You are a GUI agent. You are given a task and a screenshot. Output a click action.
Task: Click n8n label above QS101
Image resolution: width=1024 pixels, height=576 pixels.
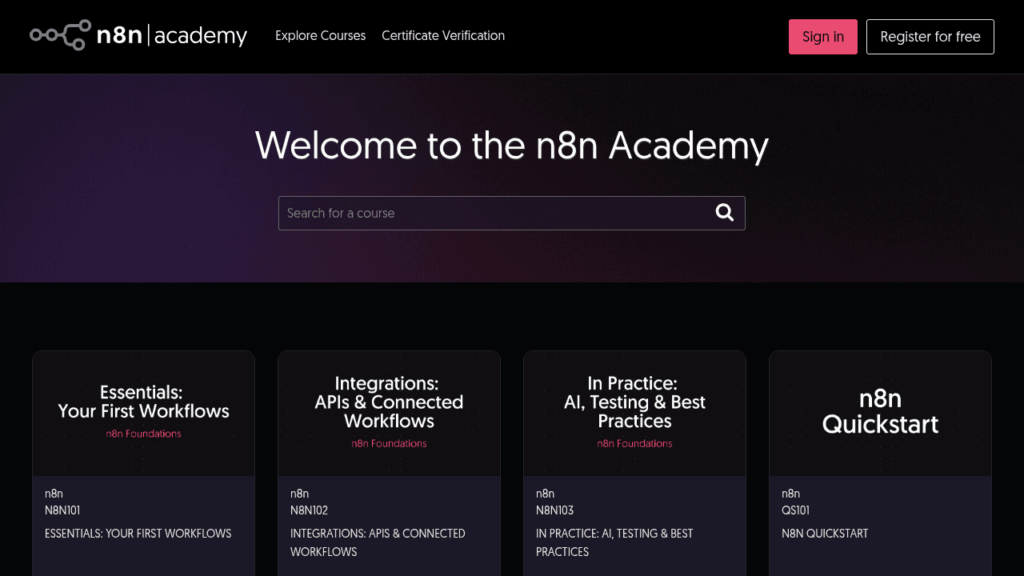tap(790, 494)
